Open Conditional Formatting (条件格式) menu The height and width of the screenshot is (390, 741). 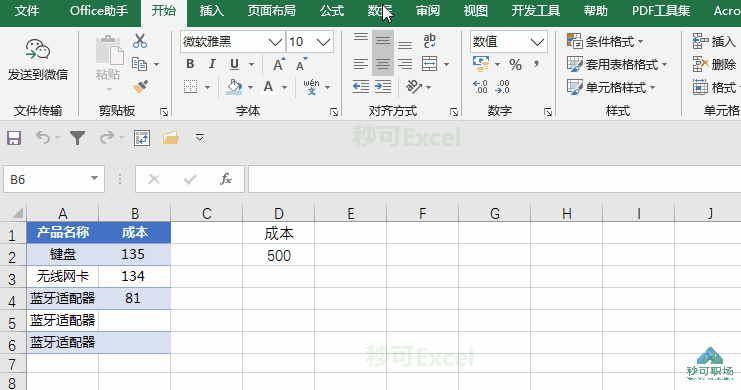[605, 42]
